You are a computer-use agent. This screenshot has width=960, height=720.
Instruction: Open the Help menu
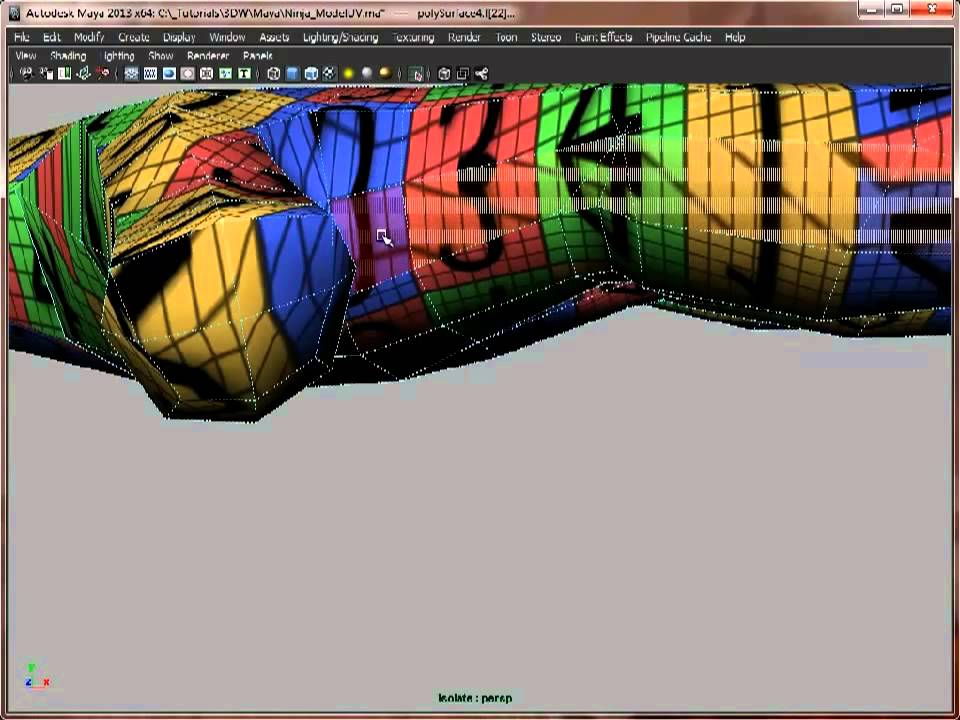pyautogui.click(x=735, y=37)
